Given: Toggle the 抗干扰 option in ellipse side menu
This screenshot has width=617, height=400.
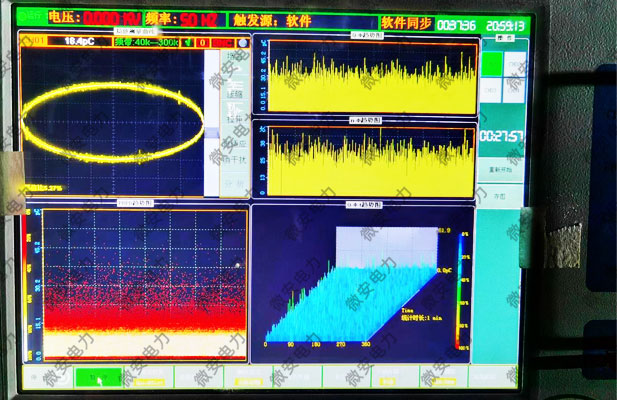Looking at the screenshot, I should tap(232, 159).
